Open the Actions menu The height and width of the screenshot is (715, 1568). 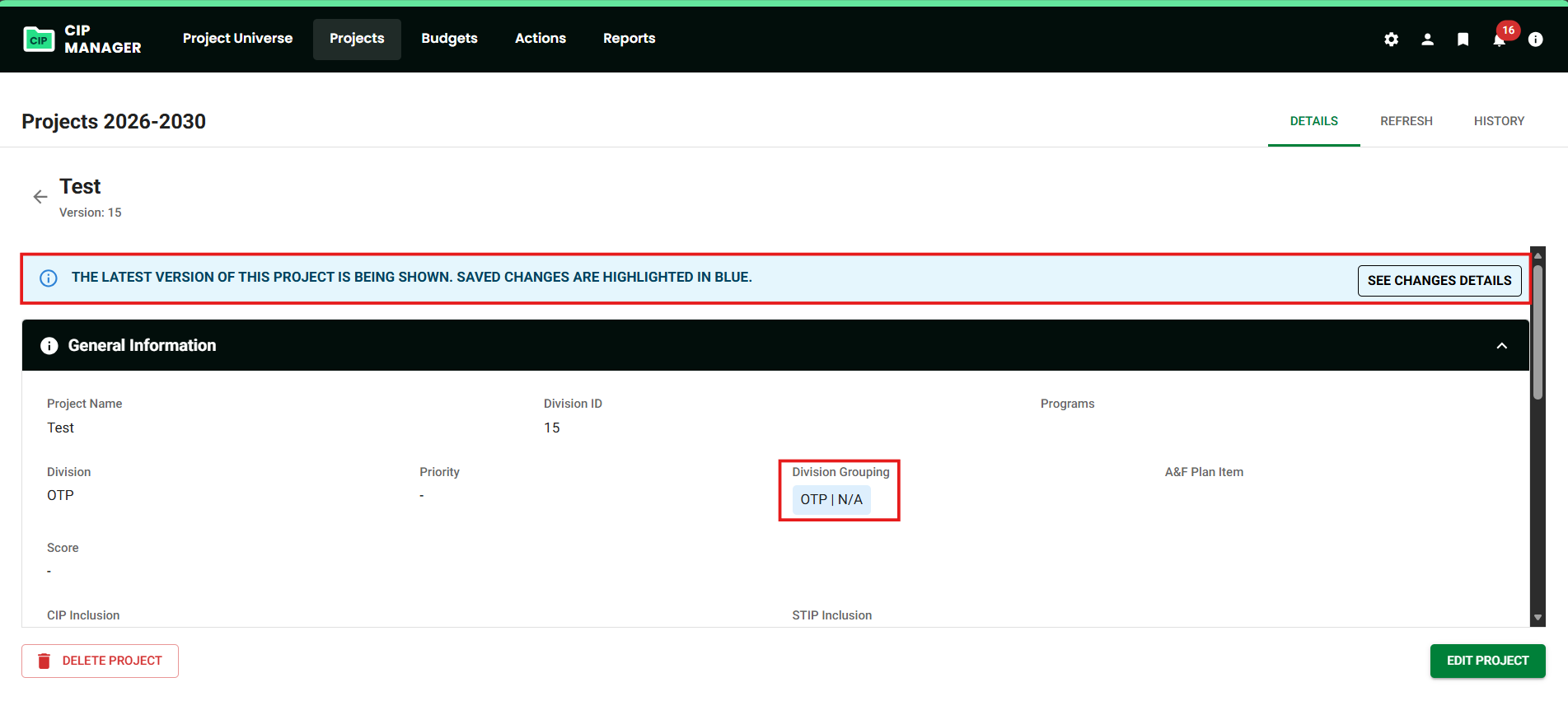(x=540, y=39)
